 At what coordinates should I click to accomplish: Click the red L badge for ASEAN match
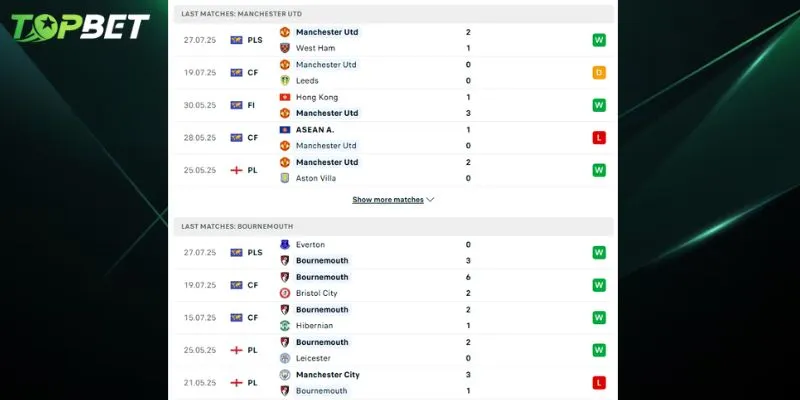click(599, 137)
